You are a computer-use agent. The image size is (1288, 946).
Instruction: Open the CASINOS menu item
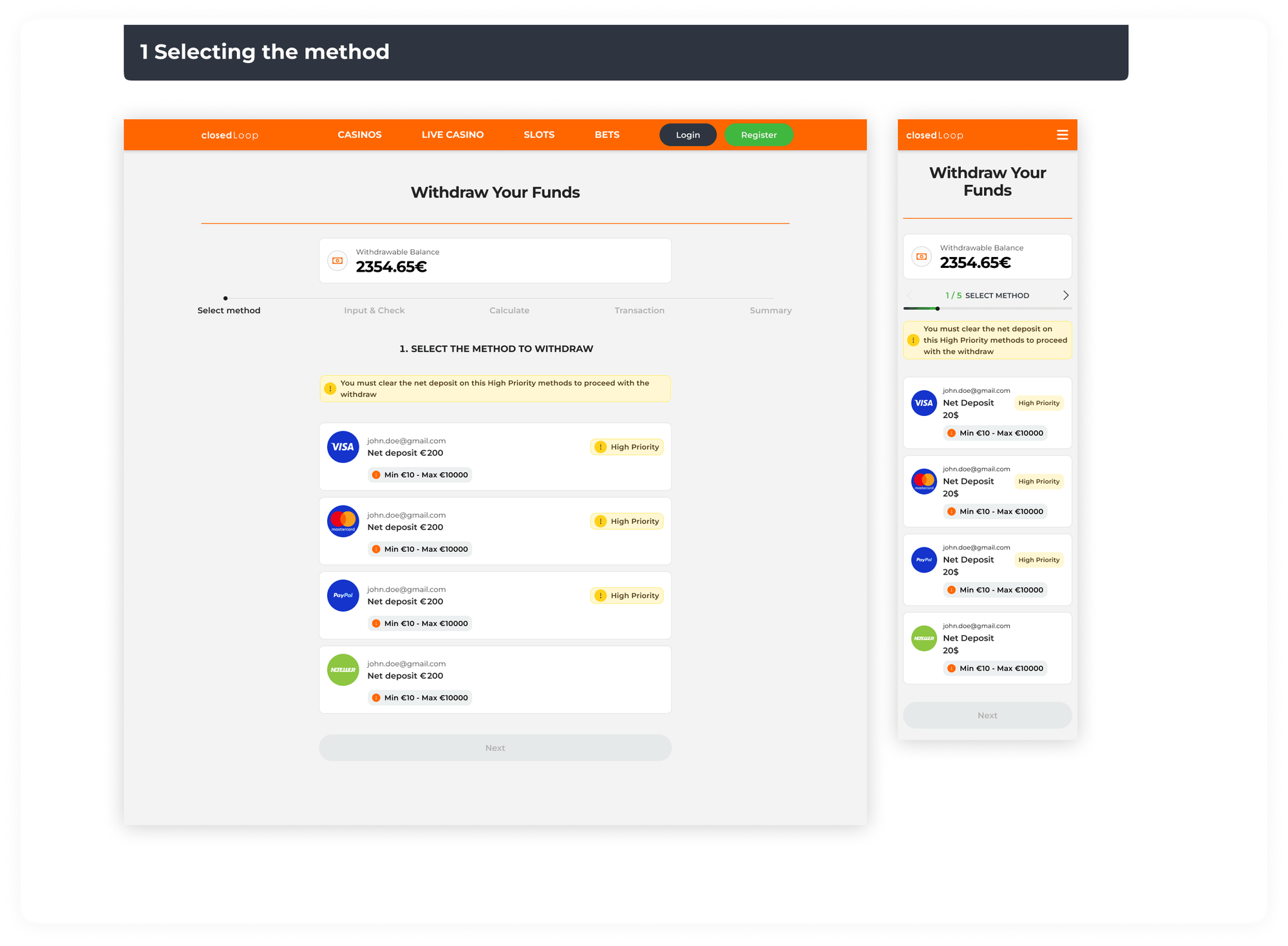click(x=359, y=135)
